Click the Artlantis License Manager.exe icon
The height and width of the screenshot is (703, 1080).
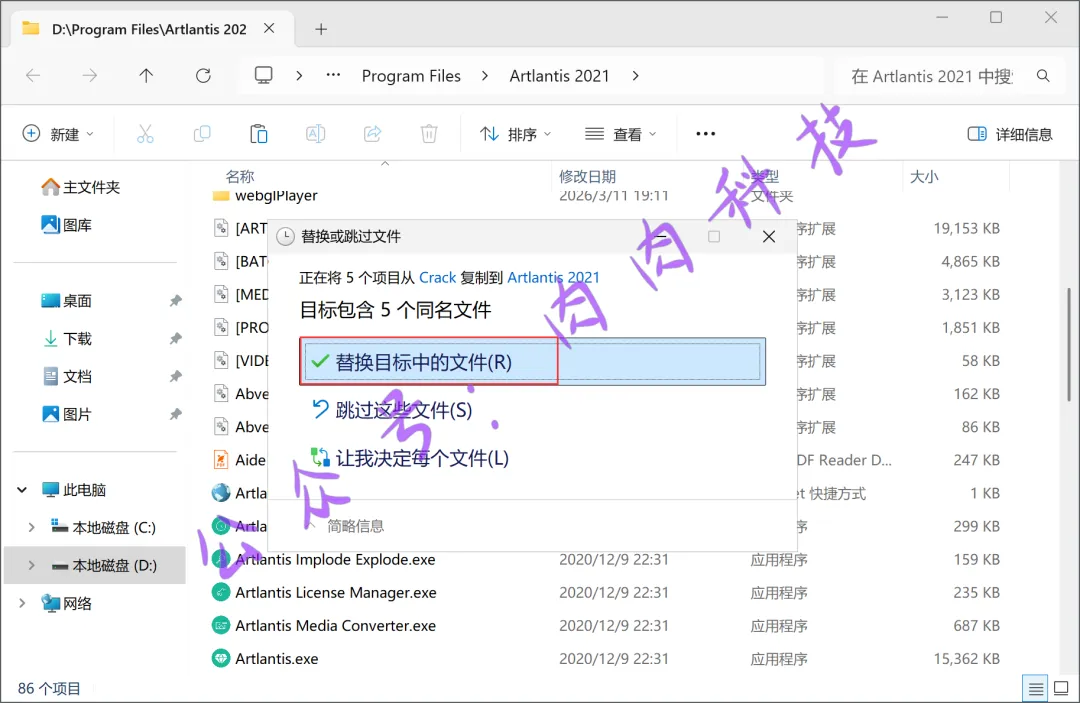(x=220, y=593)
